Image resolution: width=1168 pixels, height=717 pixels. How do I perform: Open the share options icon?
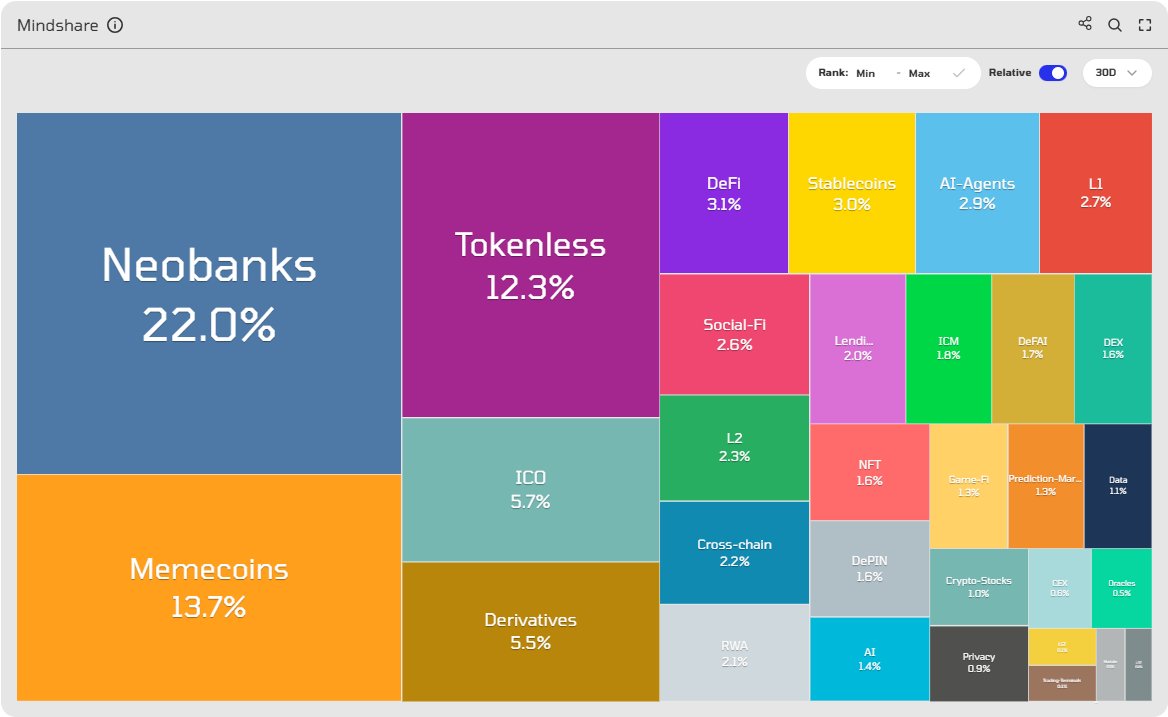pyautogui.click(x=1085, y=24)
